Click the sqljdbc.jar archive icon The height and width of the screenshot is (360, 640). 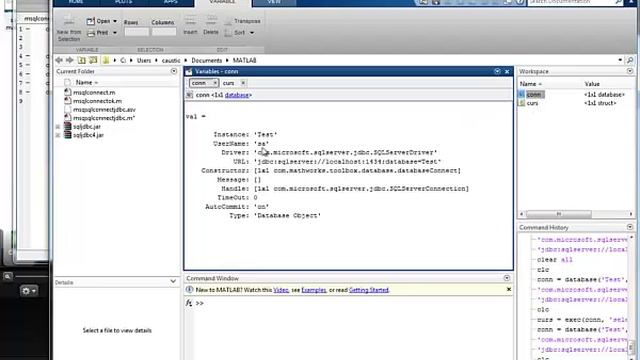67,127
